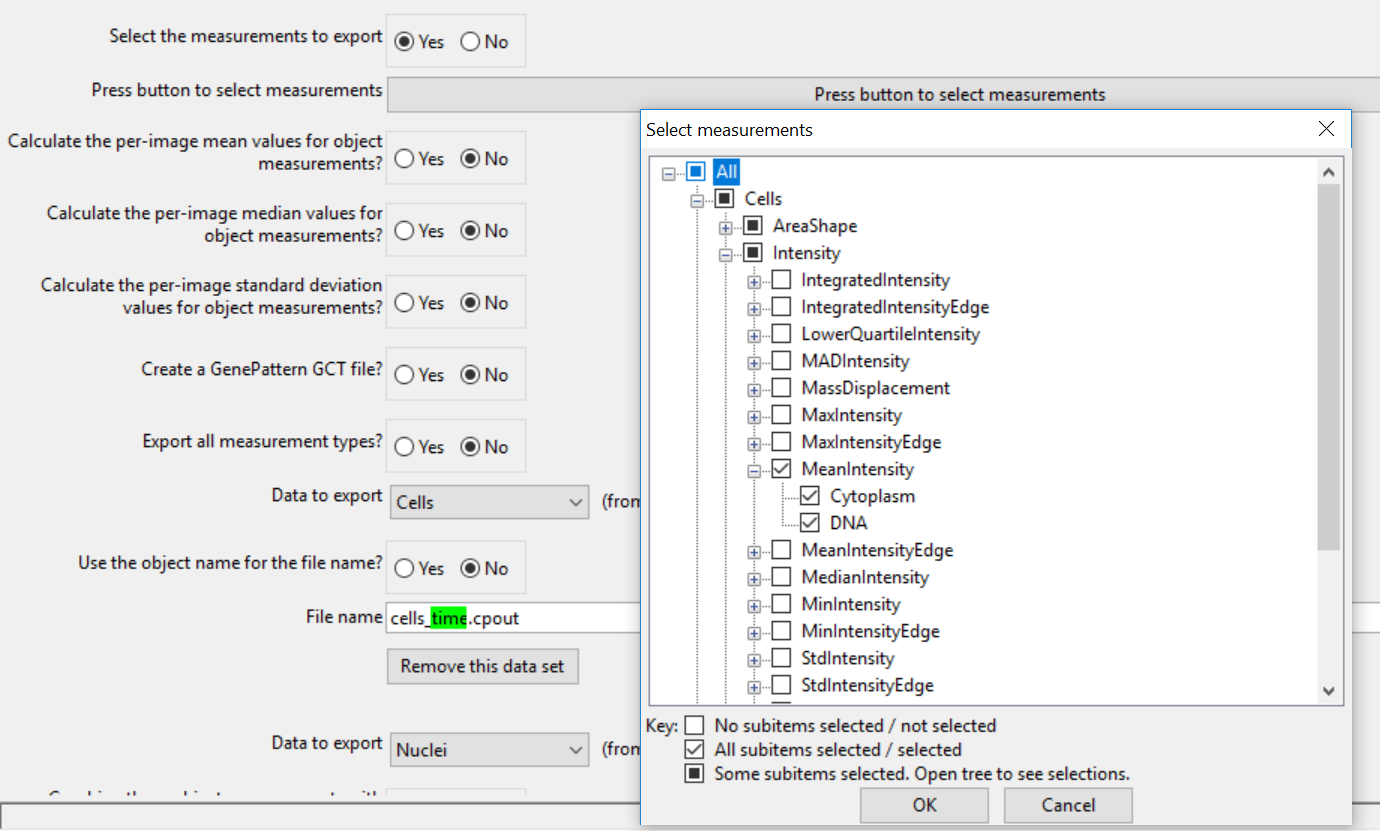The width and height of the screenshot is (1380, 831).
Task: Uncheck the Cytoplasm checkbox under MeanIntensity
Action: [x=810, y=496]
